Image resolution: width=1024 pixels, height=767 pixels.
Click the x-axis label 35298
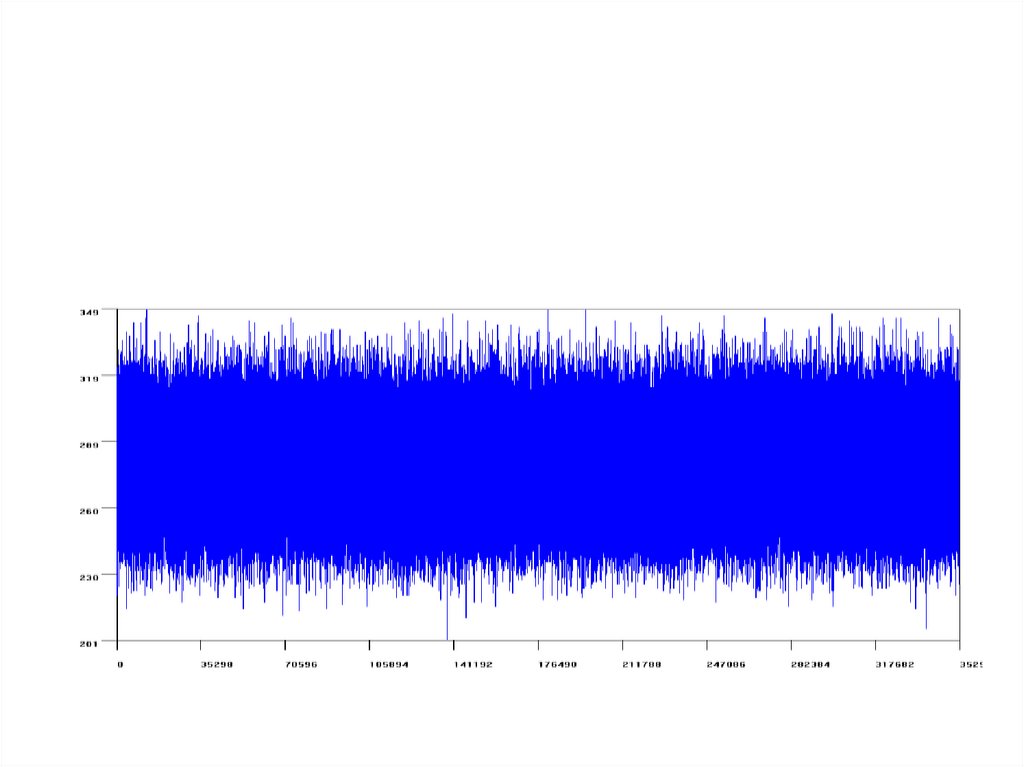(217, 664)
